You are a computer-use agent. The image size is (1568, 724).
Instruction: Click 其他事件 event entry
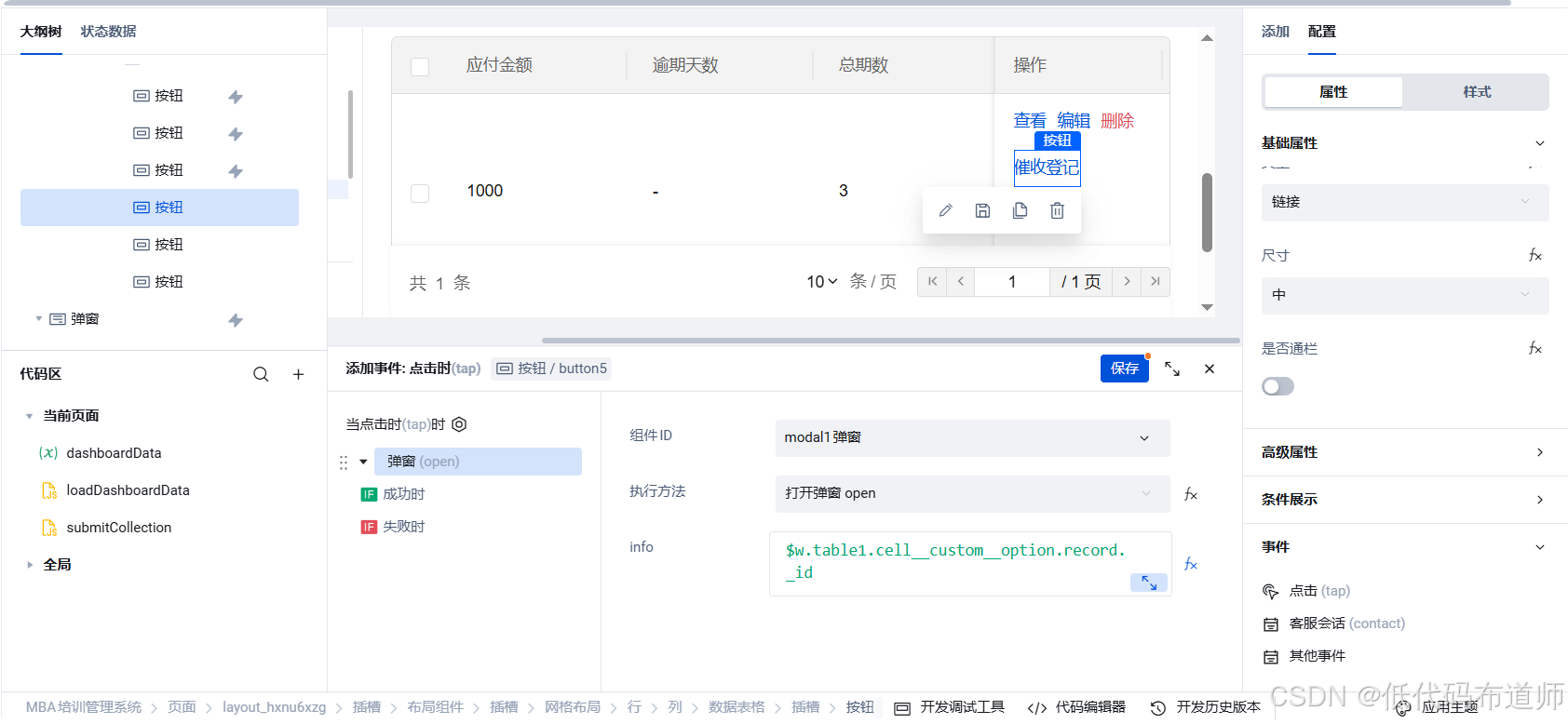1304,656
